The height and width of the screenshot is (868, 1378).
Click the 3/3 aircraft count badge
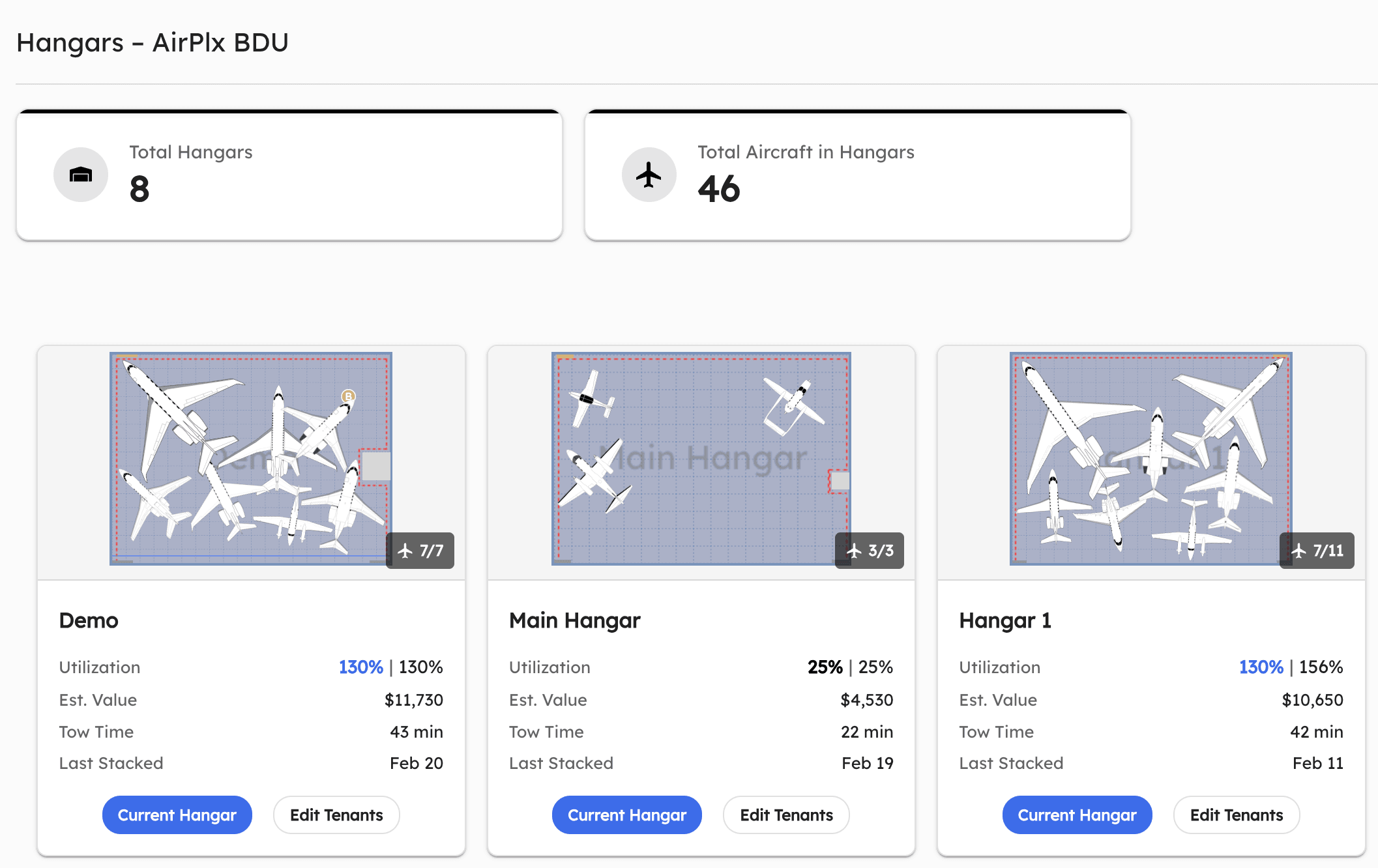870,551
